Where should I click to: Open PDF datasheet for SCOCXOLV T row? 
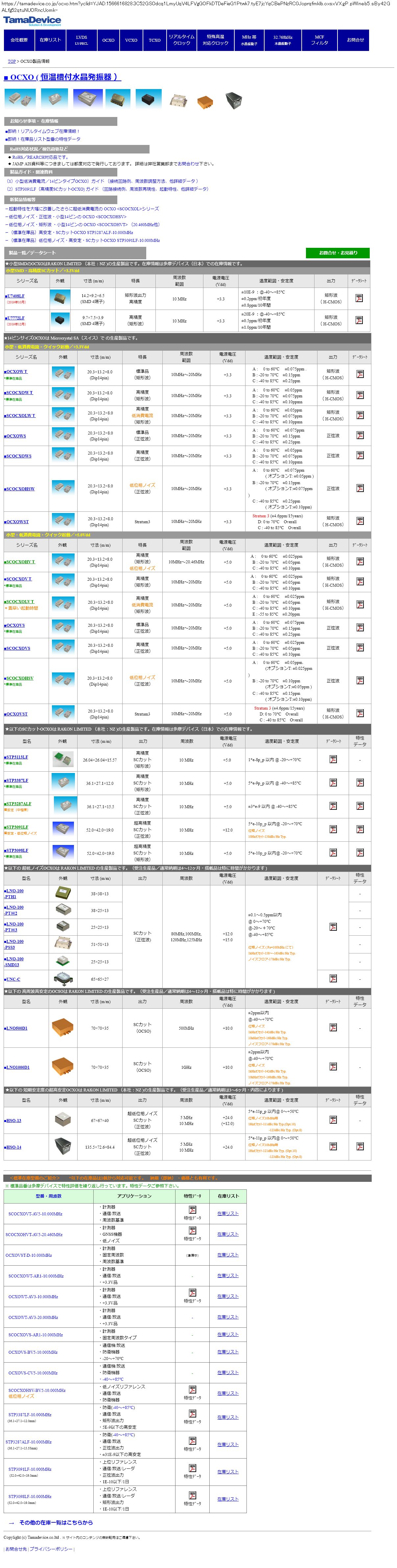pyautogui.click(x=360, y=605)
